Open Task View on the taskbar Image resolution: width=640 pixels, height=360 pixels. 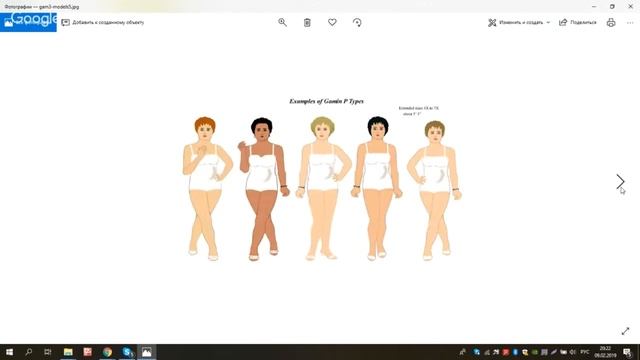tap(48, 352)
